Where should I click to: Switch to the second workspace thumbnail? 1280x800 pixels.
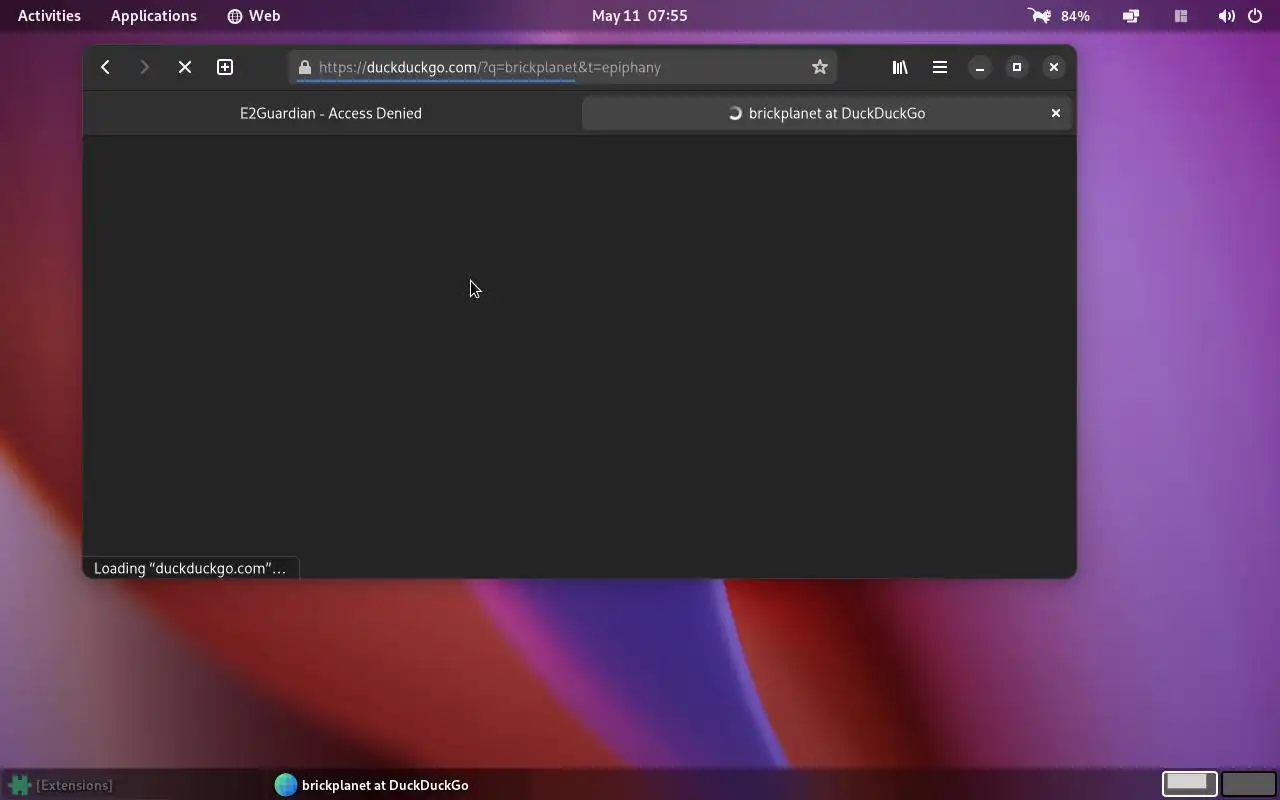coord(1248,784)
